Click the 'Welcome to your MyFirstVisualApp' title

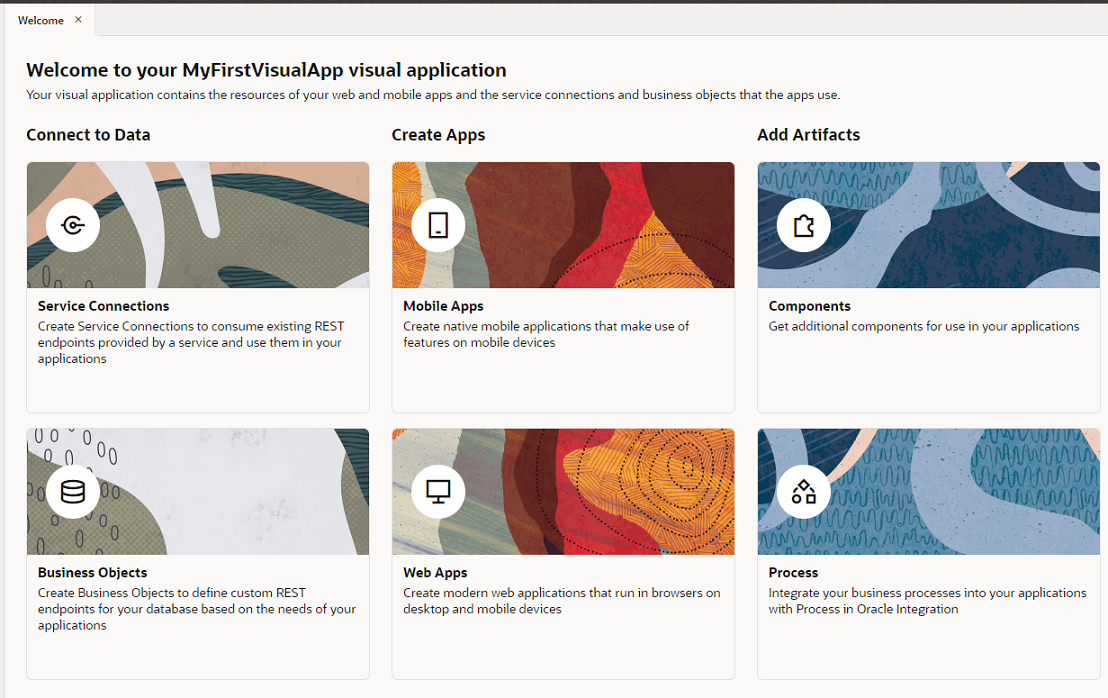[x=266, y=70]
